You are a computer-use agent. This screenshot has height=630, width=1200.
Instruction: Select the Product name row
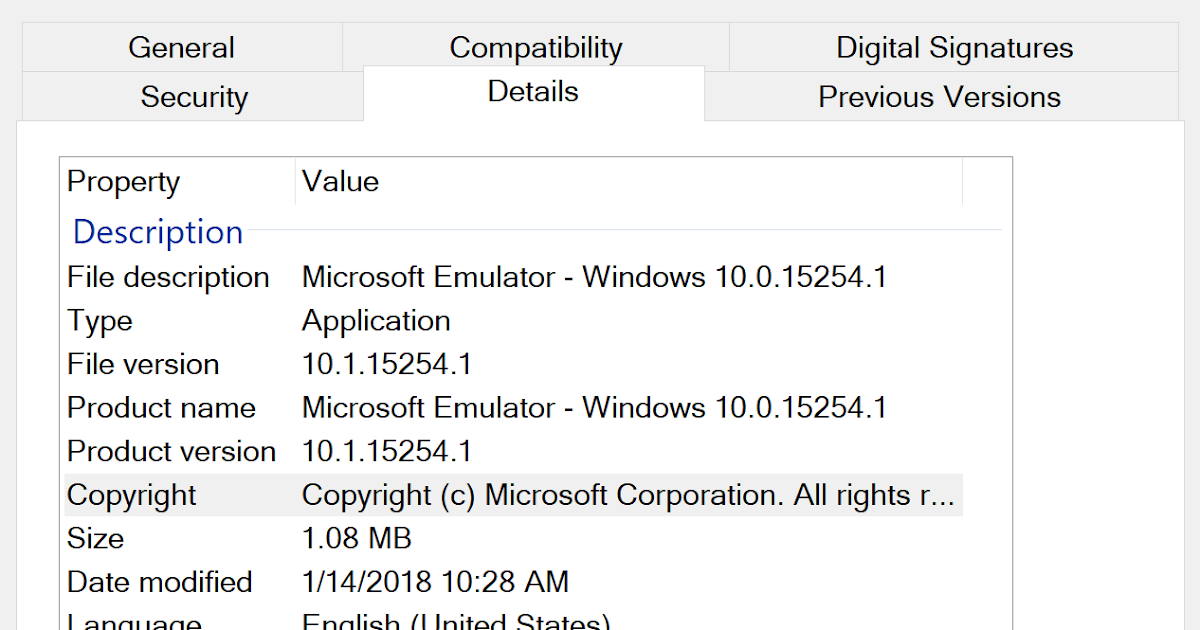(161, 408)
